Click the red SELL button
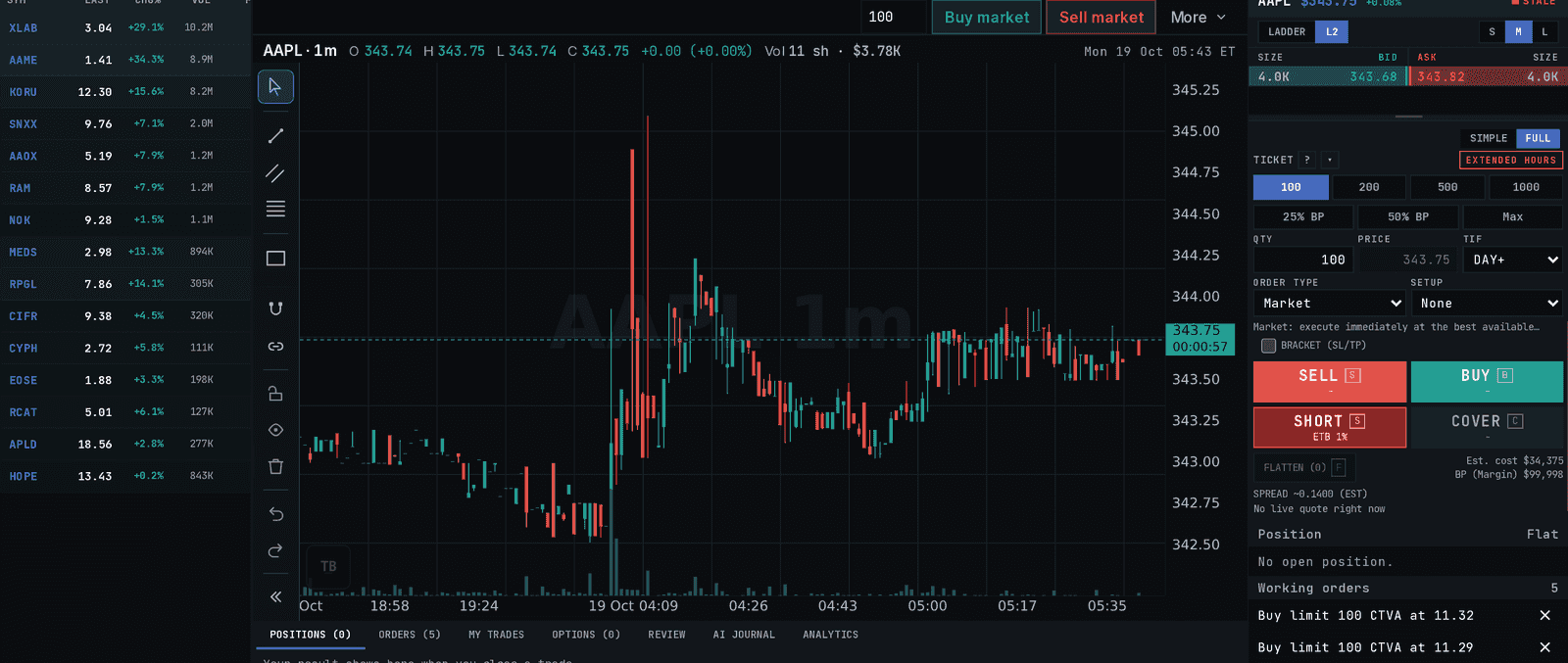 click(x=1330, y=382)
